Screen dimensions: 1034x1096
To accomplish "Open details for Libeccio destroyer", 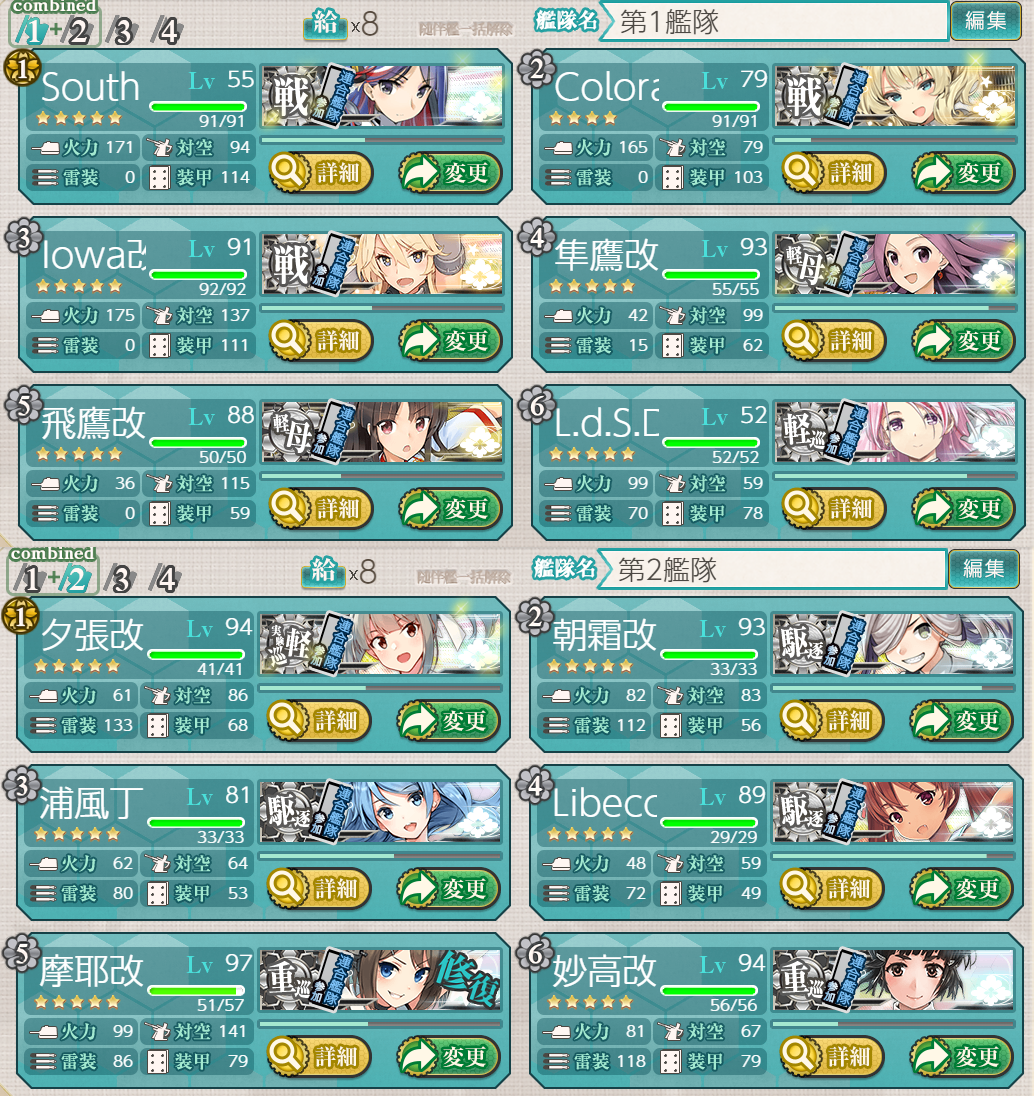I will (832, 888).
